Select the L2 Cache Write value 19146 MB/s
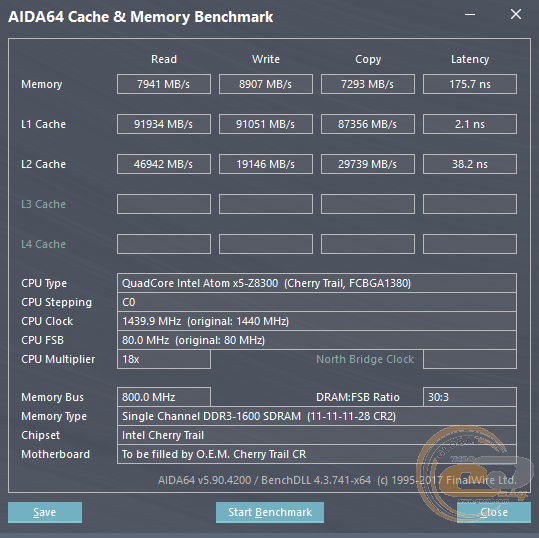The width and height of the screenshot is (539, 538). [266, 164]
